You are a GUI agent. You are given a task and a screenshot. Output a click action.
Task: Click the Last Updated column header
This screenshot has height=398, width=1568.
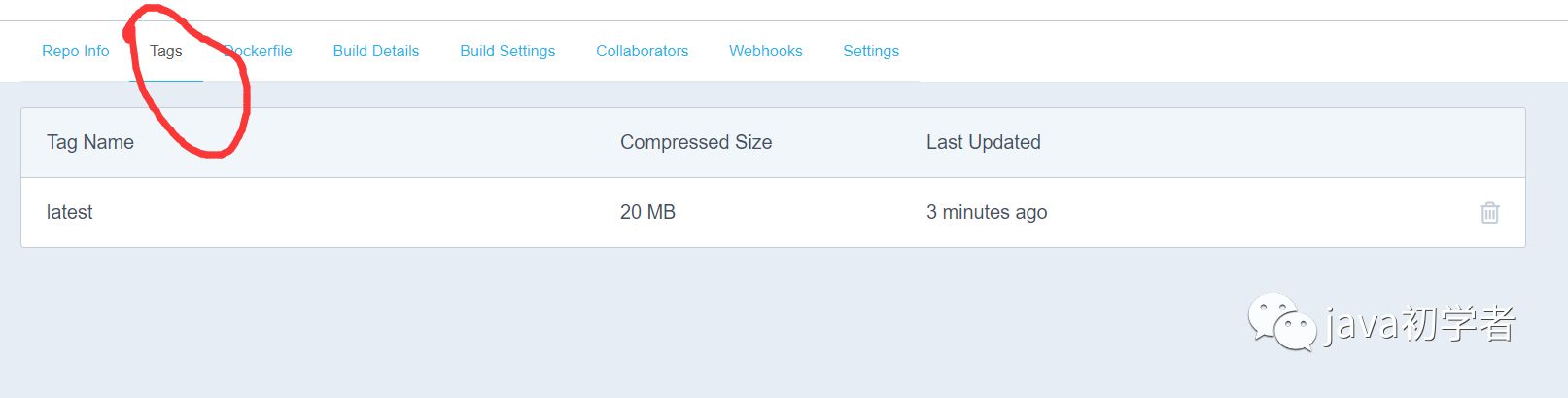coord(984,142)
